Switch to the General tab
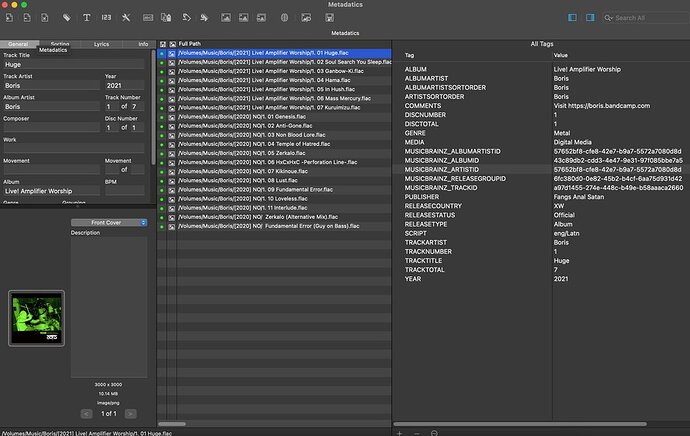Image resolution: width=690 pixels, height=436 pixels. 18,44
